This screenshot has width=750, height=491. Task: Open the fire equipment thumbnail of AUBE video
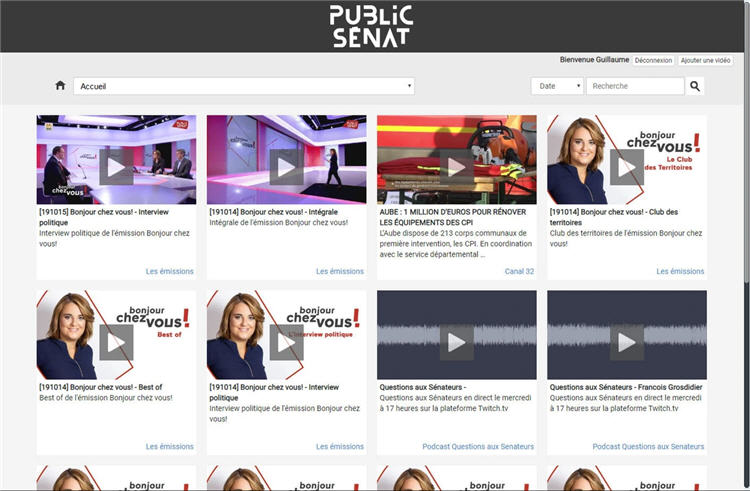coord(457,160)
